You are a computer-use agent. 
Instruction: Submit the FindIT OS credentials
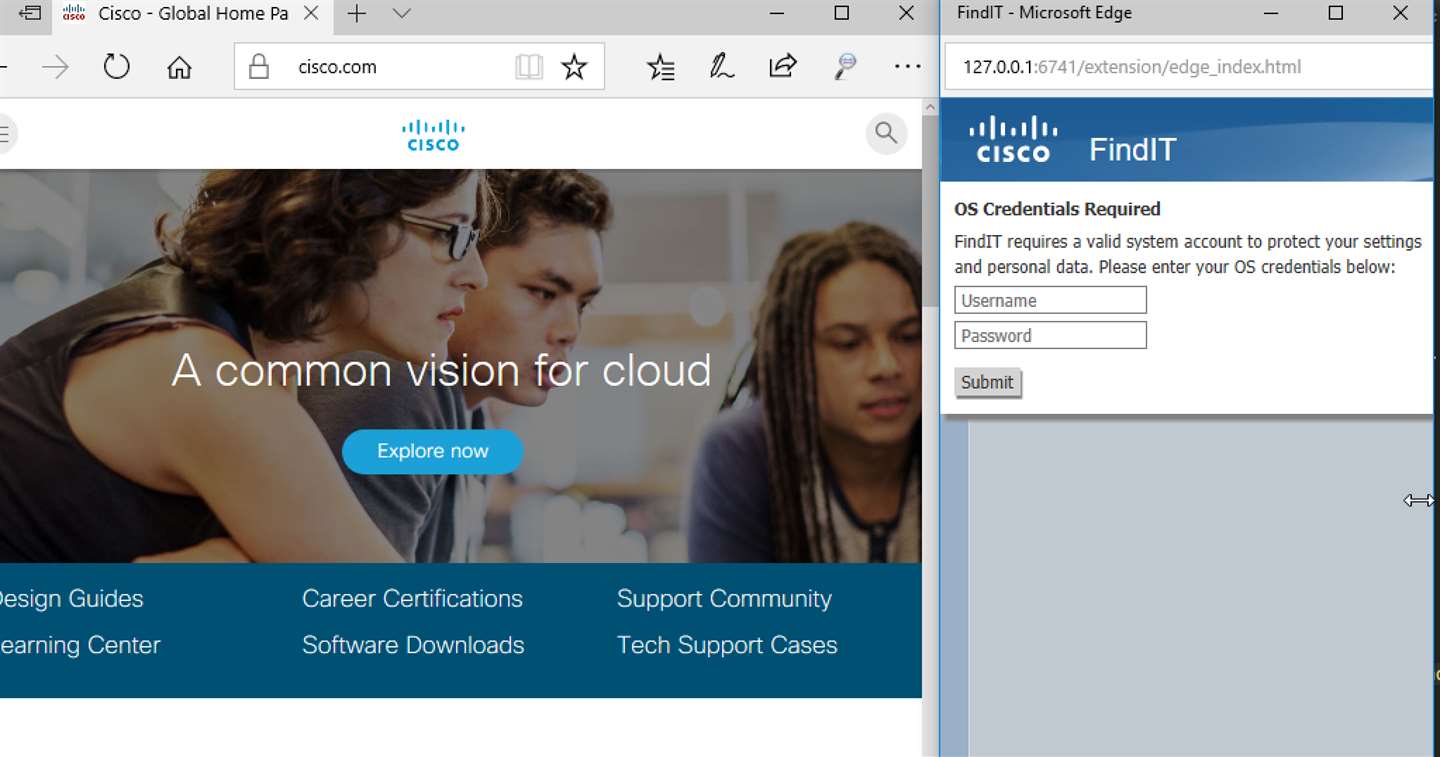987,382
